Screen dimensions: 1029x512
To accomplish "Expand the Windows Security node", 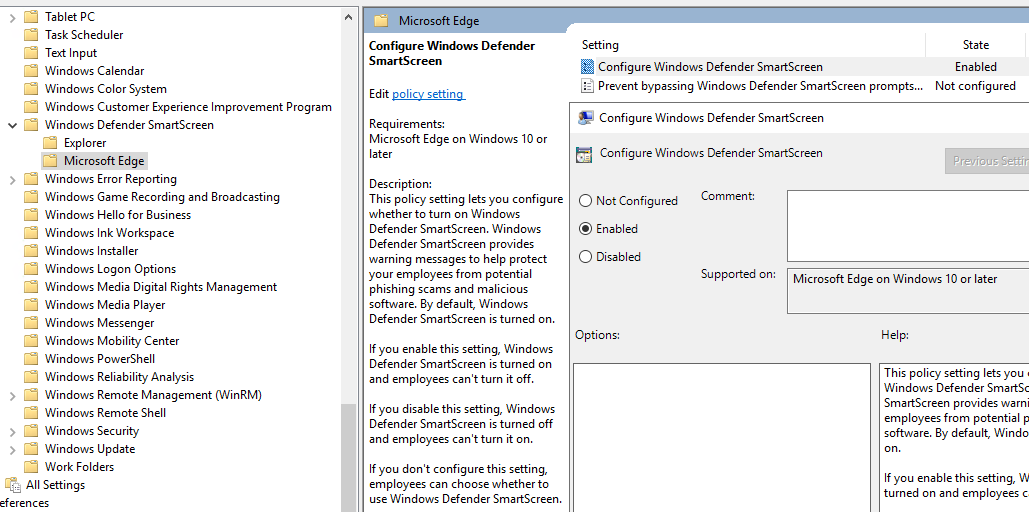I will click(x=12, y=431).
